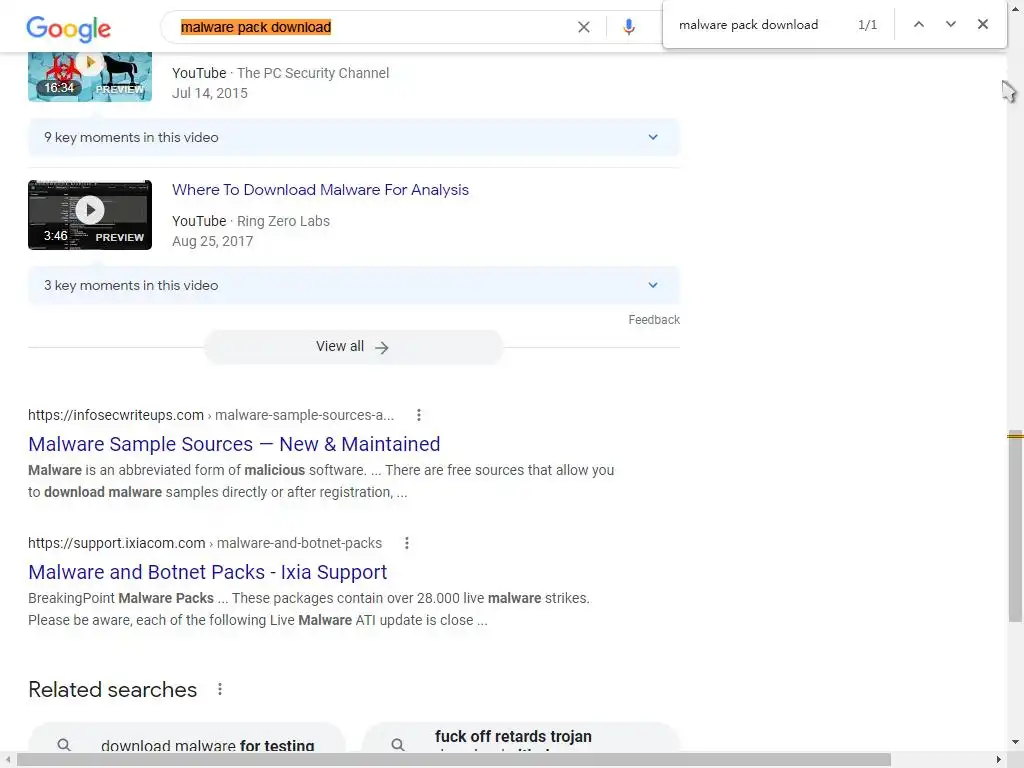Screen dimensions: 1024x768
Task: Open Malware and Botnet Packs - Ixia Support
Action: coord(208,572)
